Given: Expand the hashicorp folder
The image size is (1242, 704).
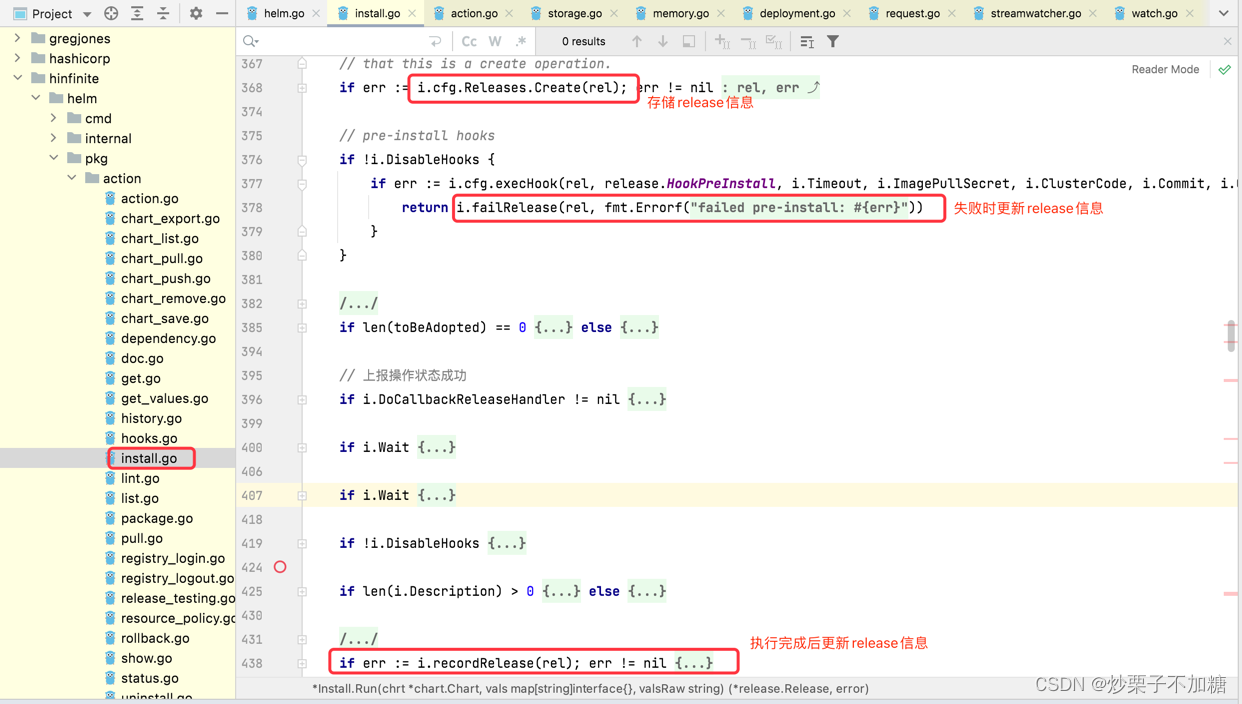Looking at the screenshot, I should click(x=17, y=58).
